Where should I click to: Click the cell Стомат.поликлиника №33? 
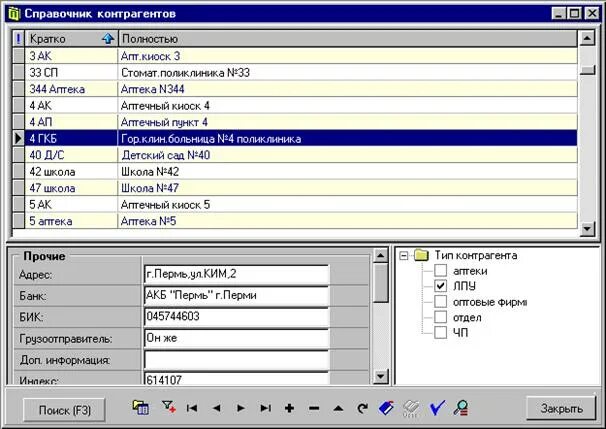point(347,72)
